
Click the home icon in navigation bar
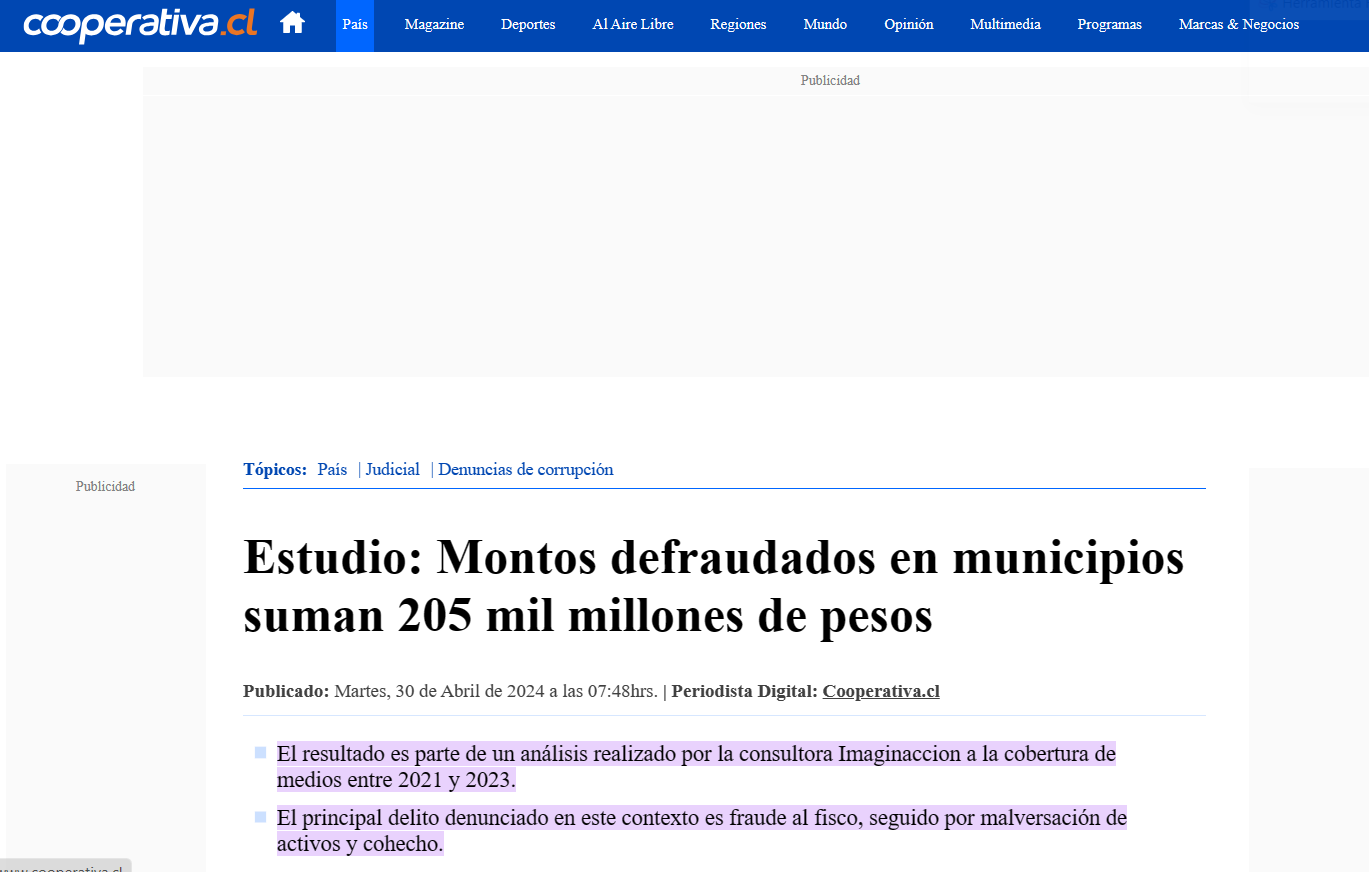click(292, 23)
